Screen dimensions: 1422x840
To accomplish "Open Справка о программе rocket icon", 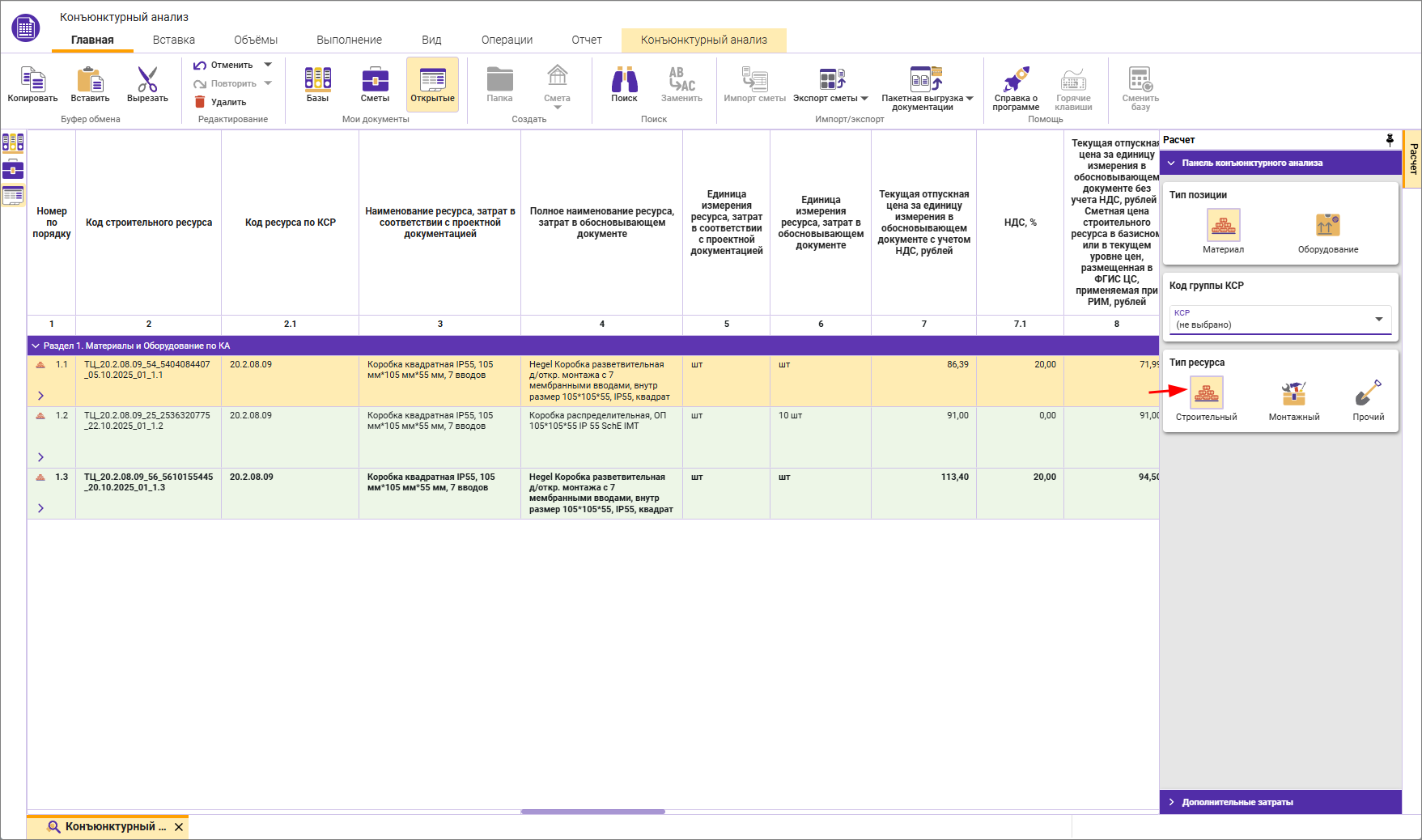I will [1016, 81].
